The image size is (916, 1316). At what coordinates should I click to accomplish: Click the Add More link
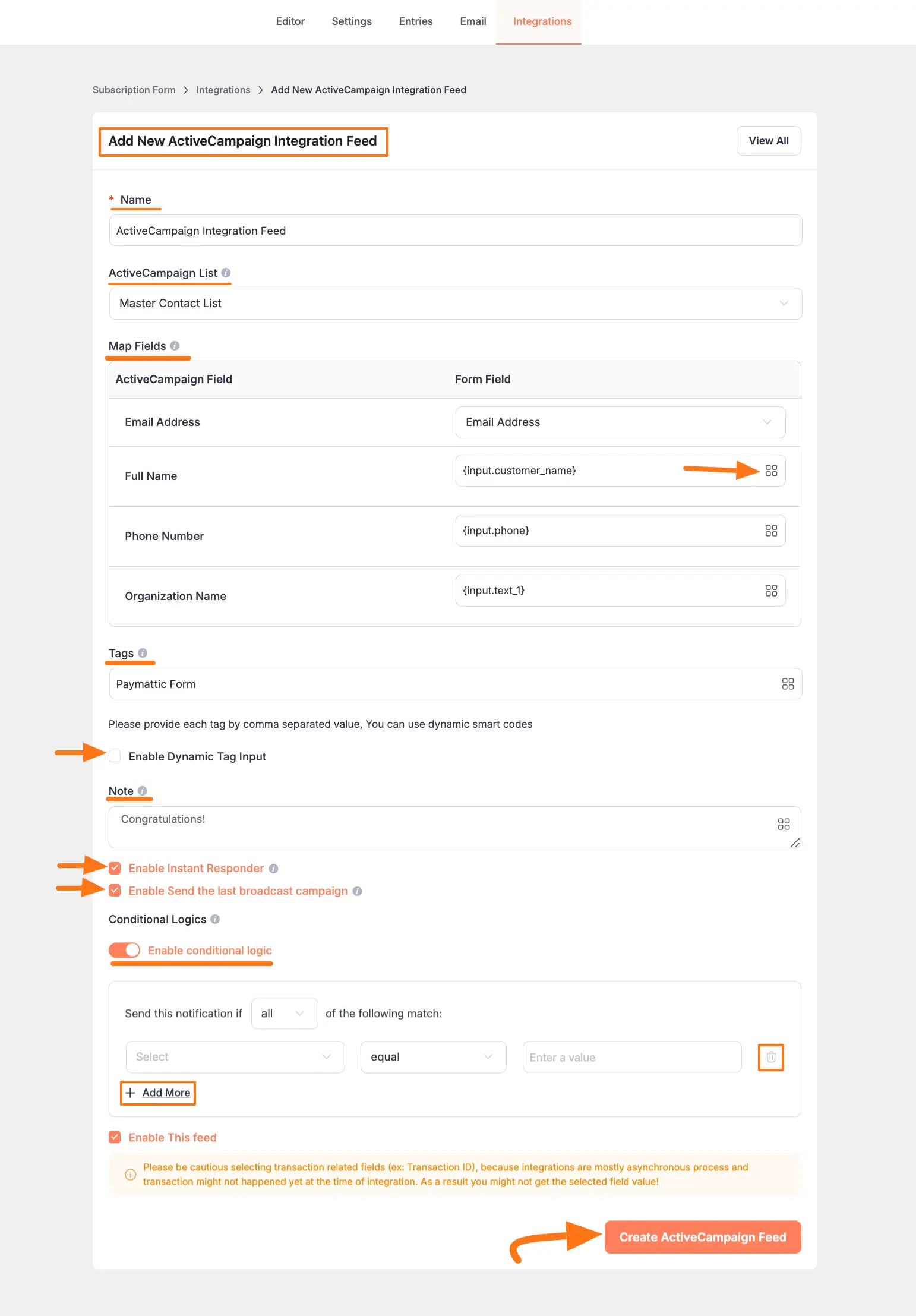166,1093
